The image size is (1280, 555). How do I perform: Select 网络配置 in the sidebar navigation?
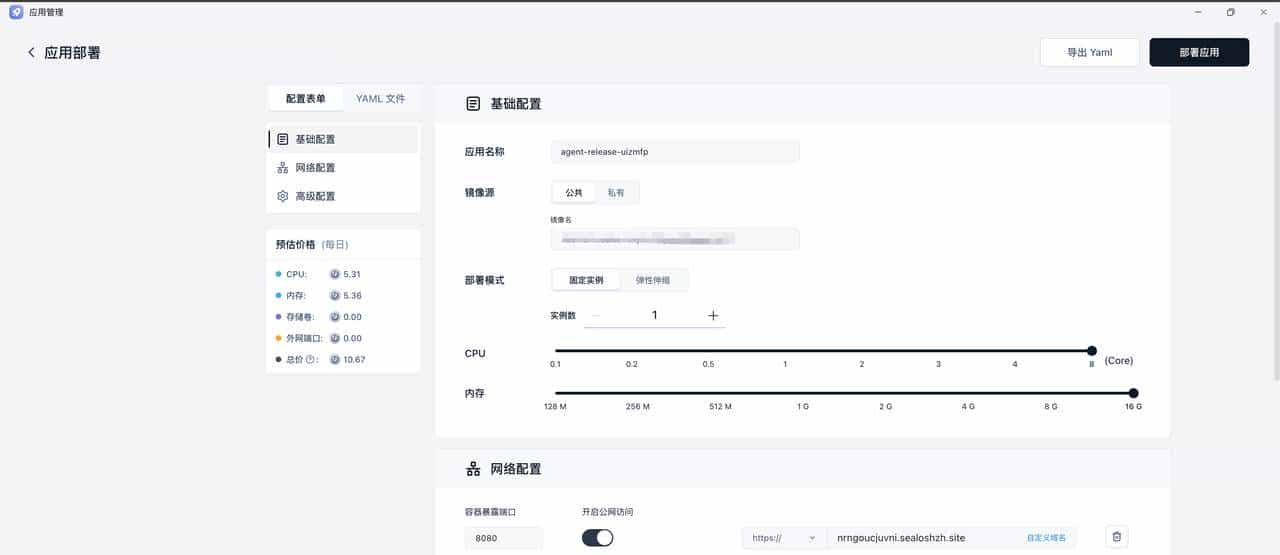[344, 168]
